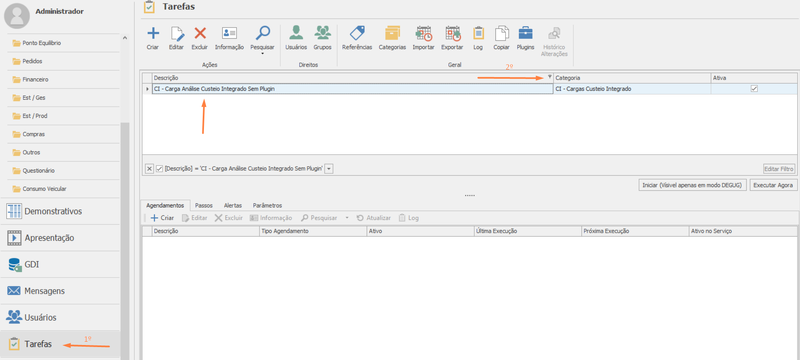Screen dimensions: 800x360
Task: Expand the Pesquisar dropdown arrow in Ações
Action: click(262, 53)
